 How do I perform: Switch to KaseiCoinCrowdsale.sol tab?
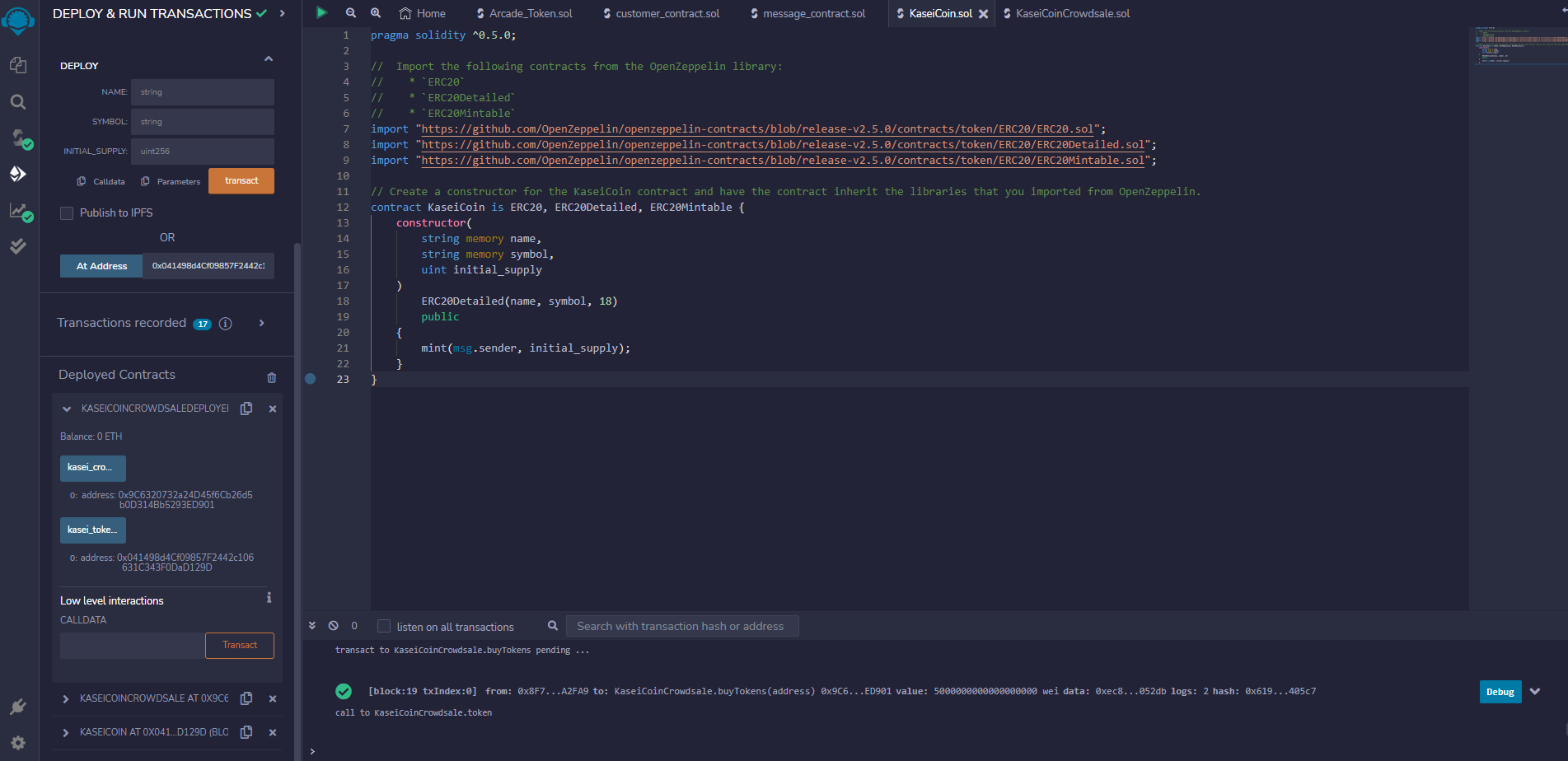(1067, 13)
